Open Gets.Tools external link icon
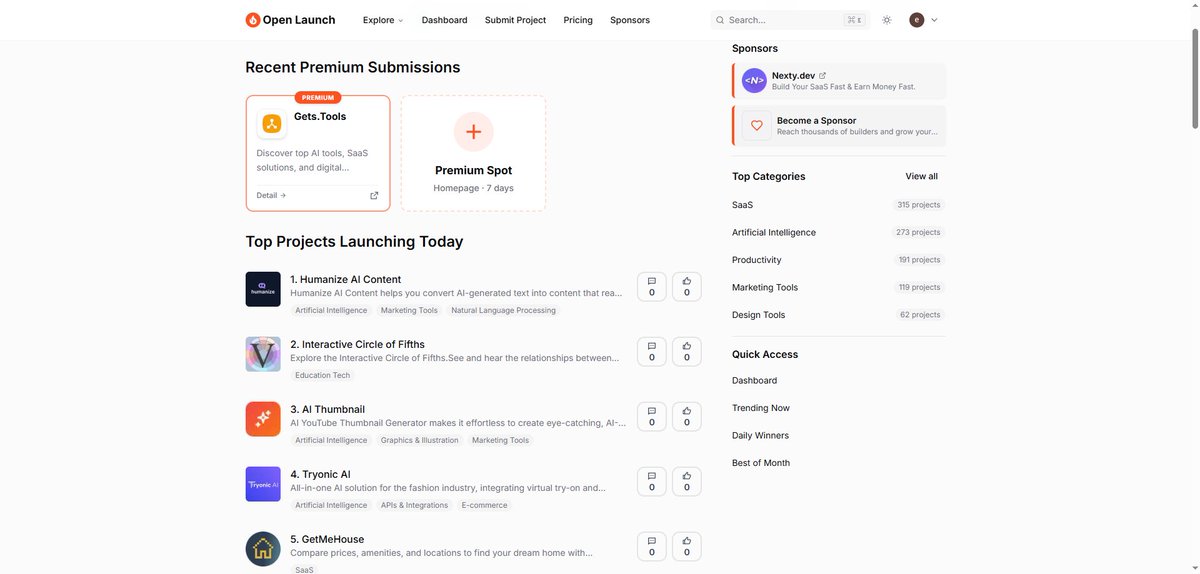The height and width of the screenshot is (574, 1200). pyautogui.click(x=374, y=195)
